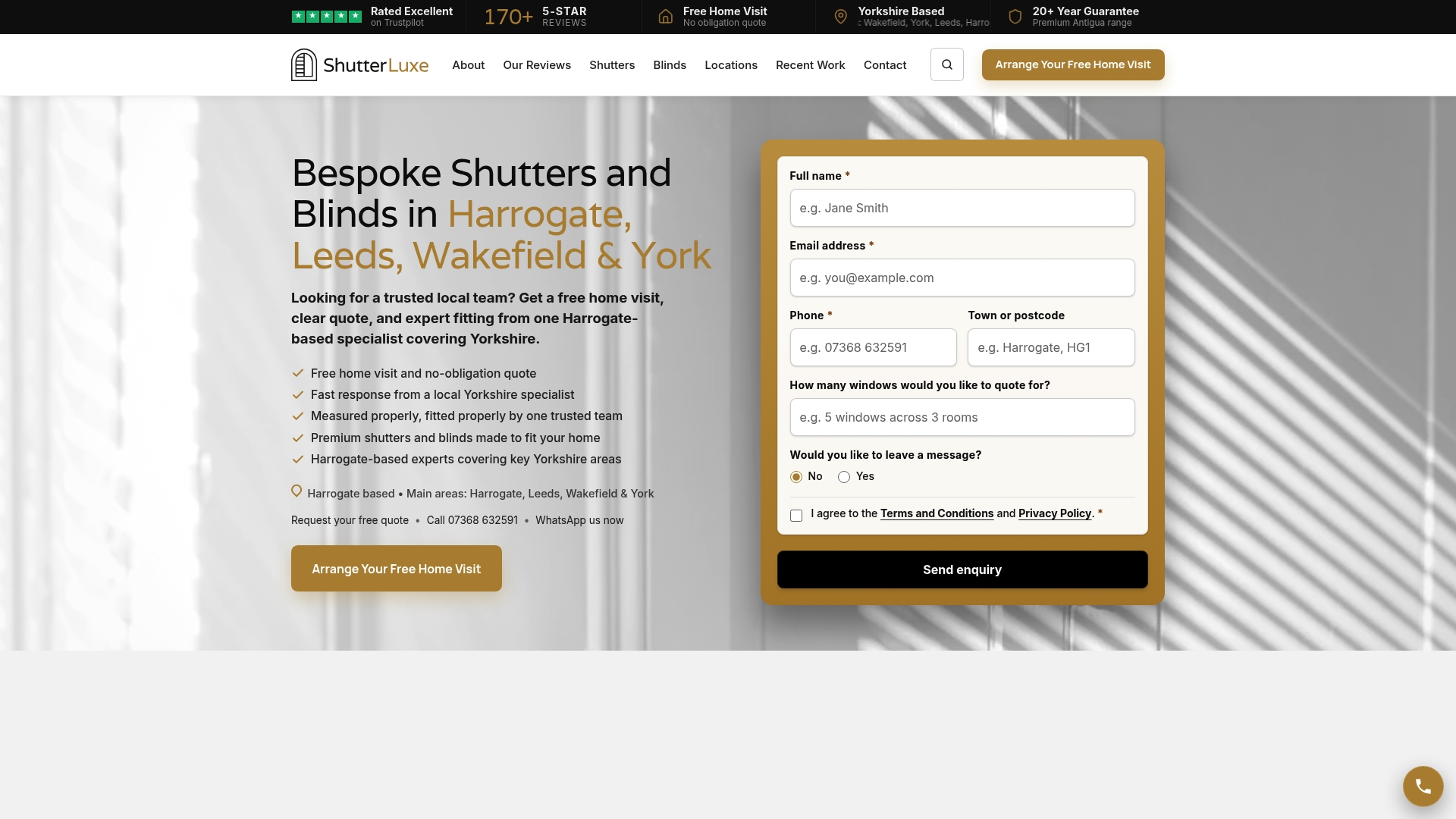The image size is (1456, 819).
Task: Open the About menu item
Action: [468, 65]
